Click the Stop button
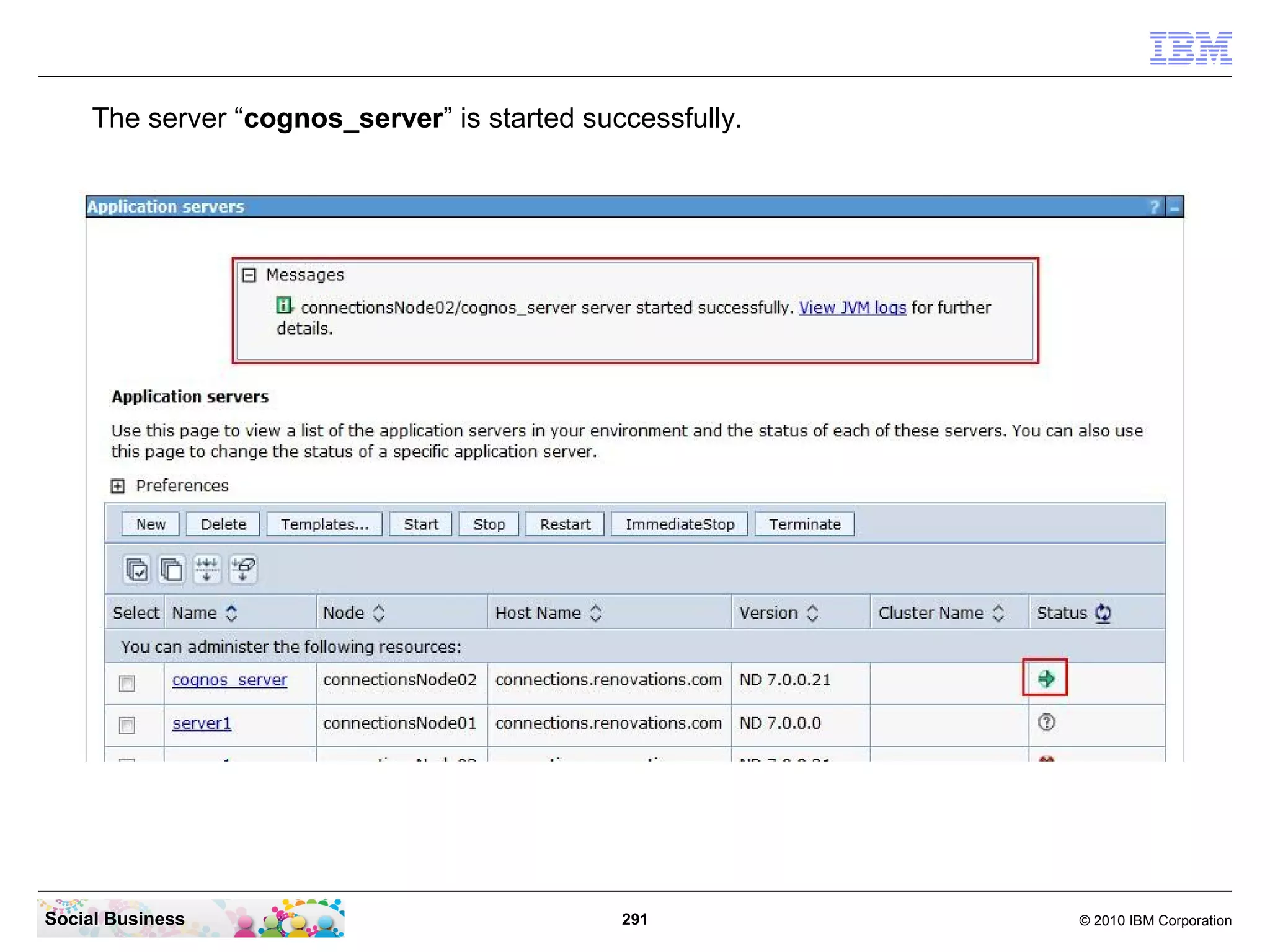 pos(489,524)
